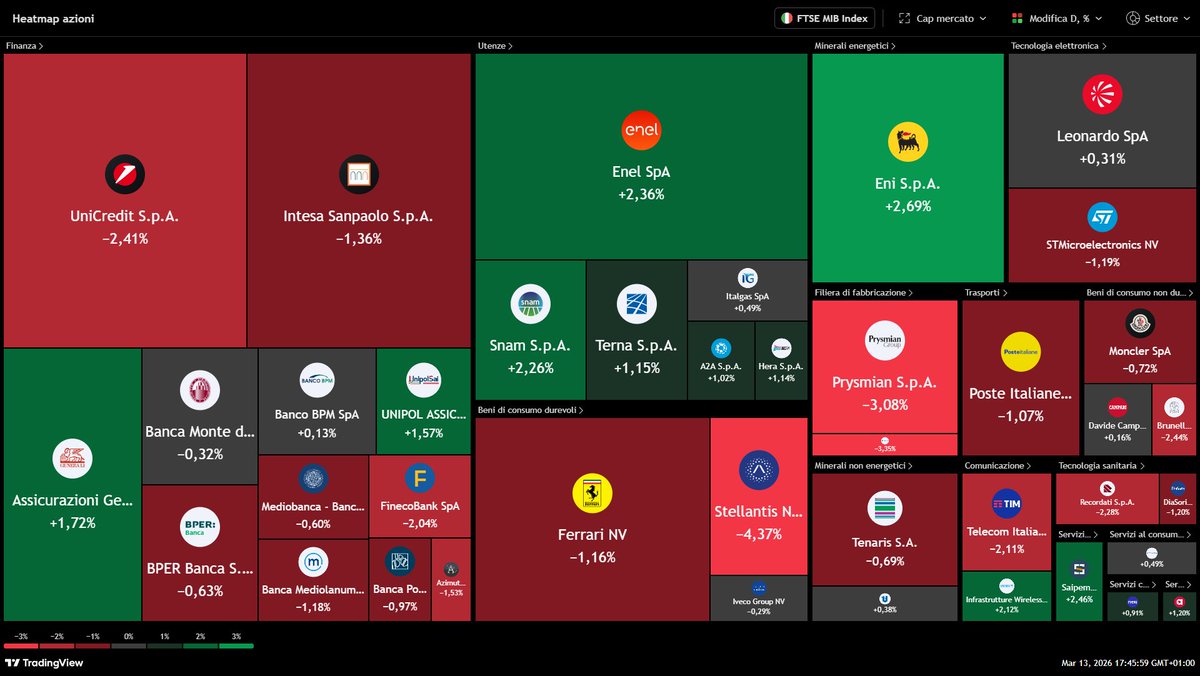Open the Cap mercato dropdown

pyautogui.click(x=940, y=17)
